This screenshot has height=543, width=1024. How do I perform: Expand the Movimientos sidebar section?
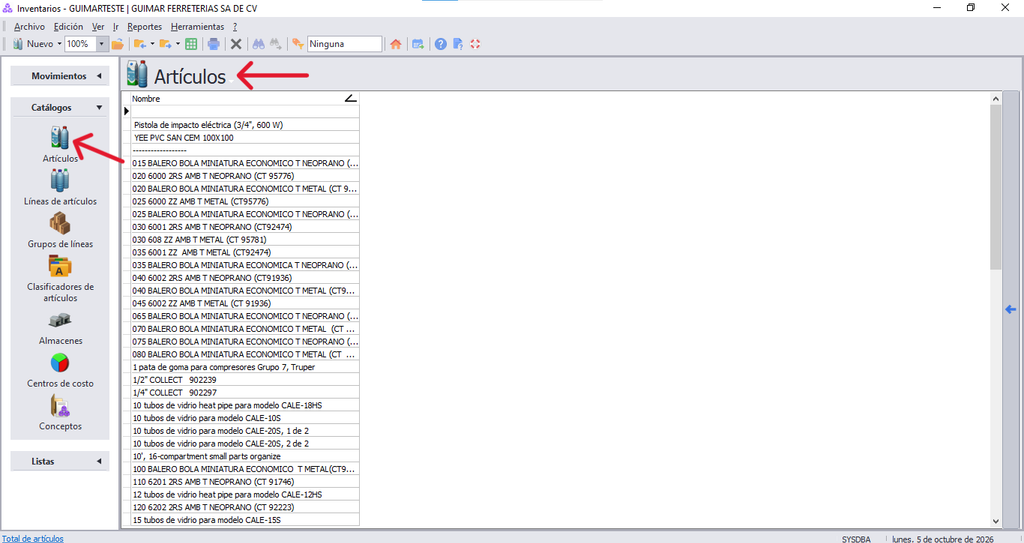pos(60,76)
